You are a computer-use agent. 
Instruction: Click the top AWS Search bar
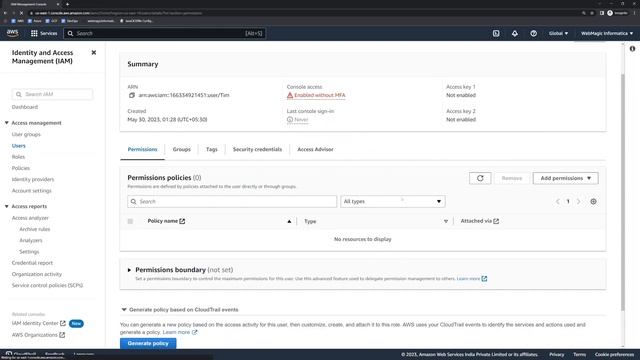click(165, 33)
